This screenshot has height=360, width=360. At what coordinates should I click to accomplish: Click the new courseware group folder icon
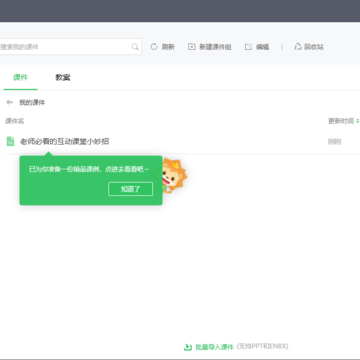click(x=192, y=47)
